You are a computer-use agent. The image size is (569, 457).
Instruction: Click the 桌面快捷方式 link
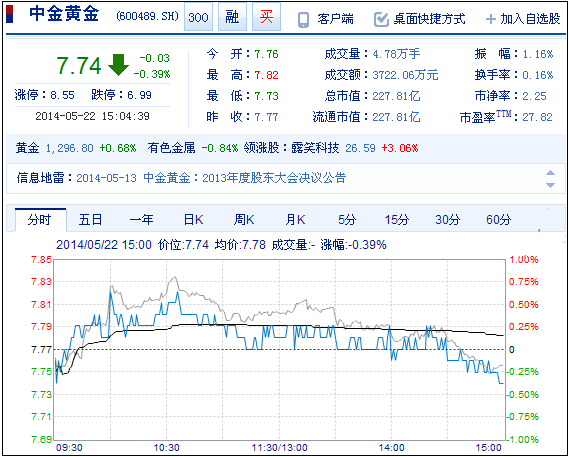[430, 19]
